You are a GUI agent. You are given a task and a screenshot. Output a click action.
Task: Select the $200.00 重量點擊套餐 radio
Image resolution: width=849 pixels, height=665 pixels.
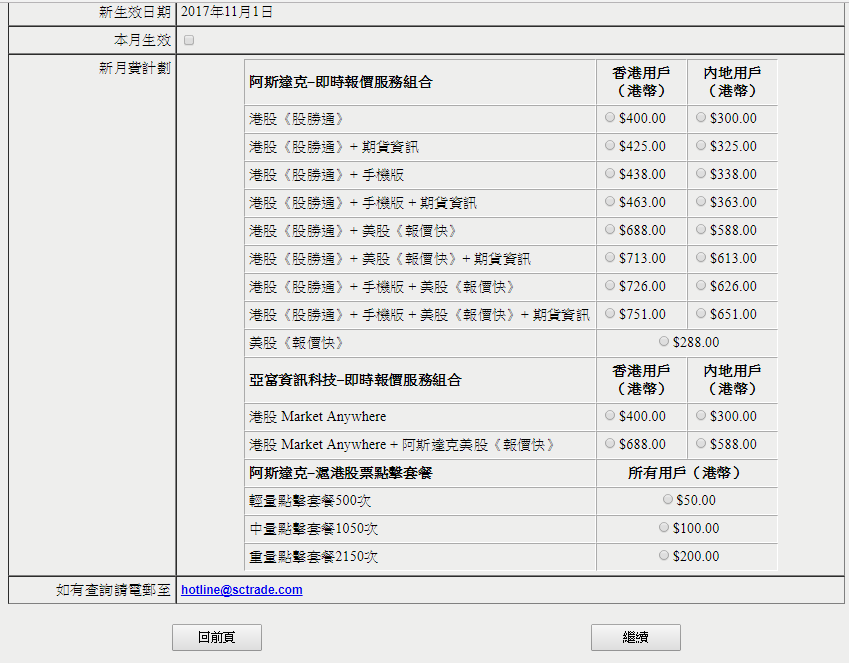click(x=664, y=556)
